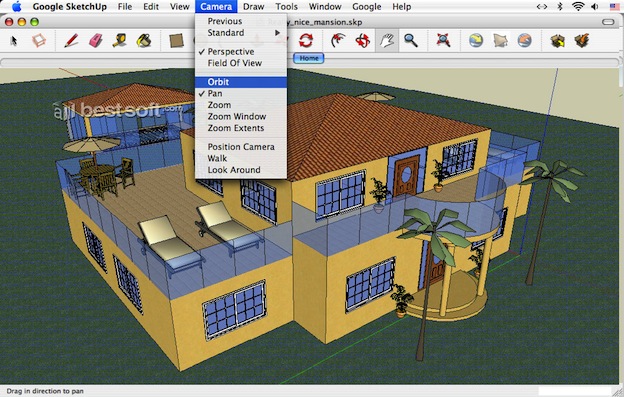
Task: Open the Share Model box icon
Action: coord(581,41)
